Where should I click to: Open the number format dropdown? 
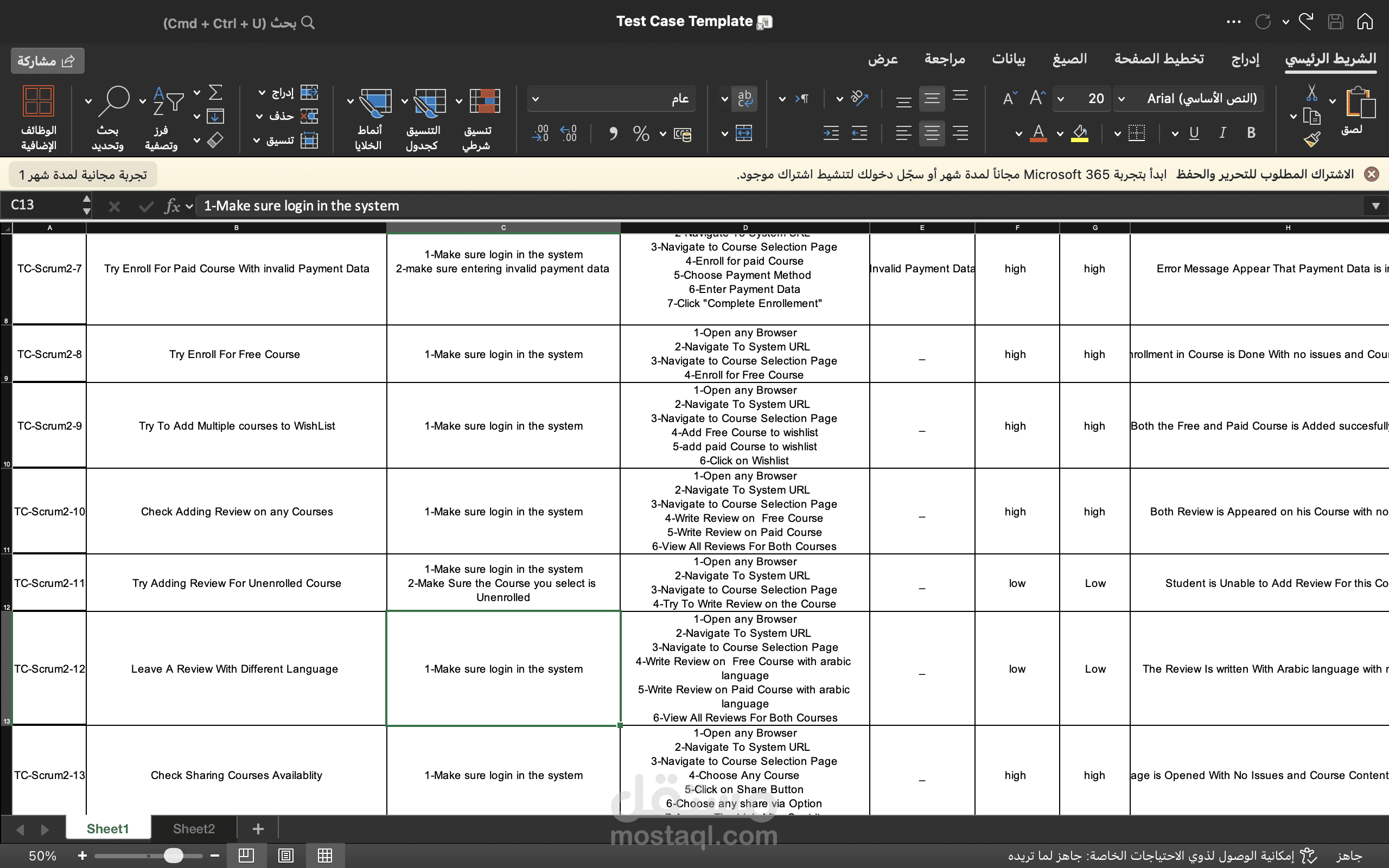tap(536, 99)
